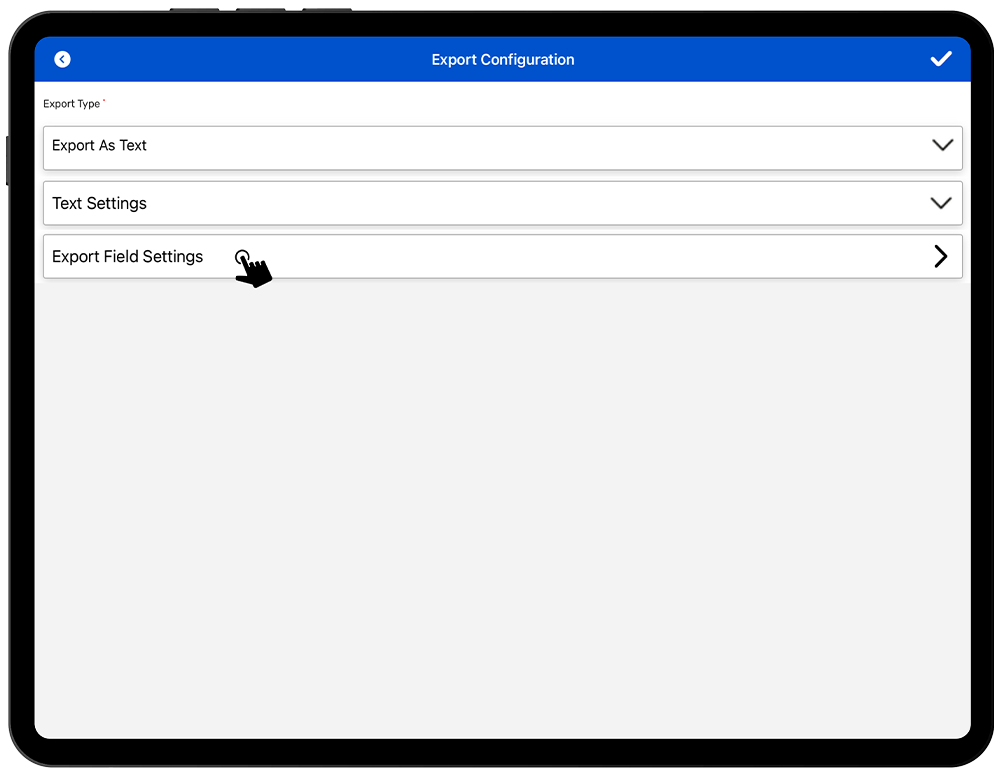Click the down chevron on Export As Text
The width and height of the screenshot is (1000, 774).
pos(941,146)
